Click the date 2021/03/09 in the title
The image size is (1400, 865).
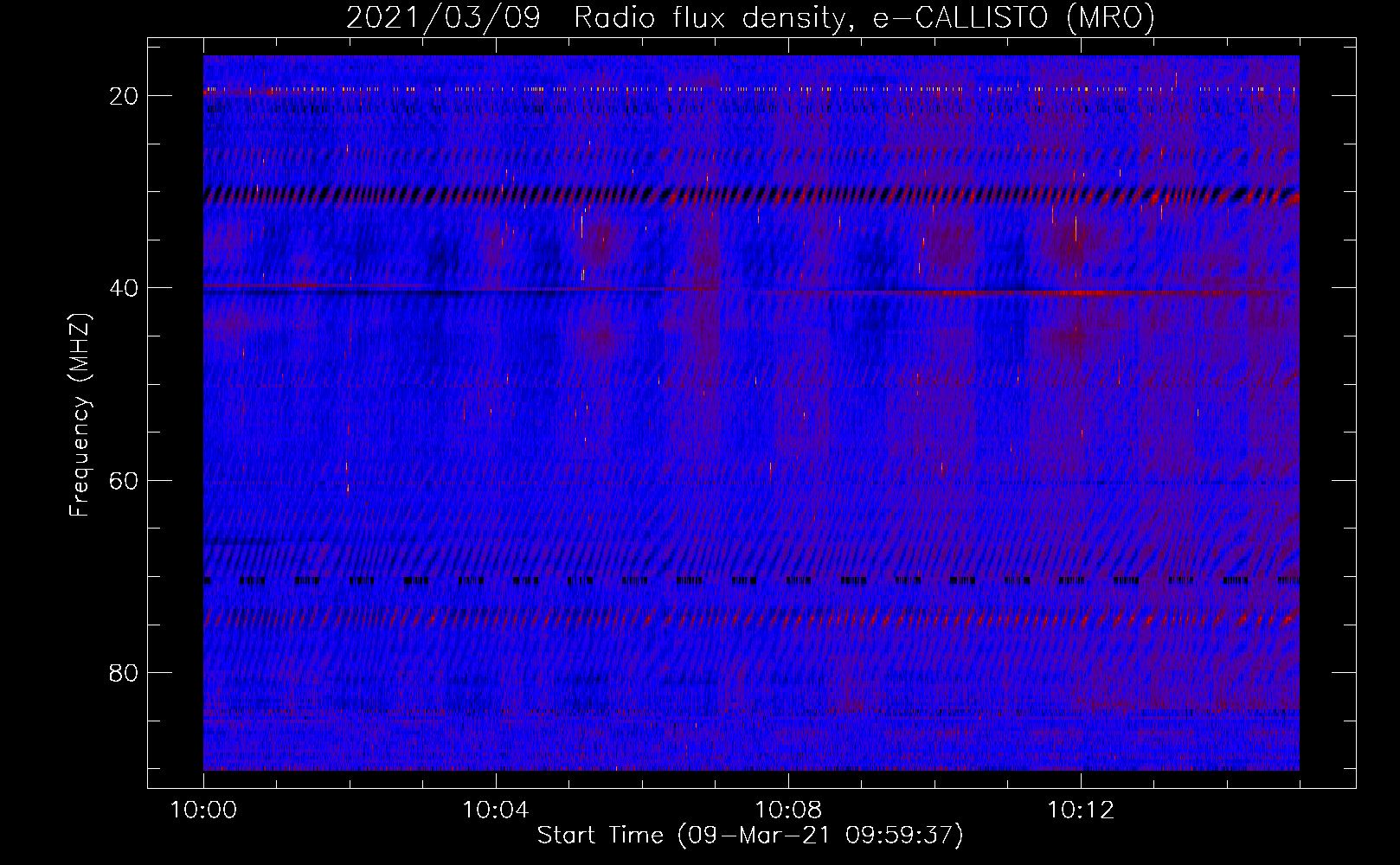[x=443, y=17]
